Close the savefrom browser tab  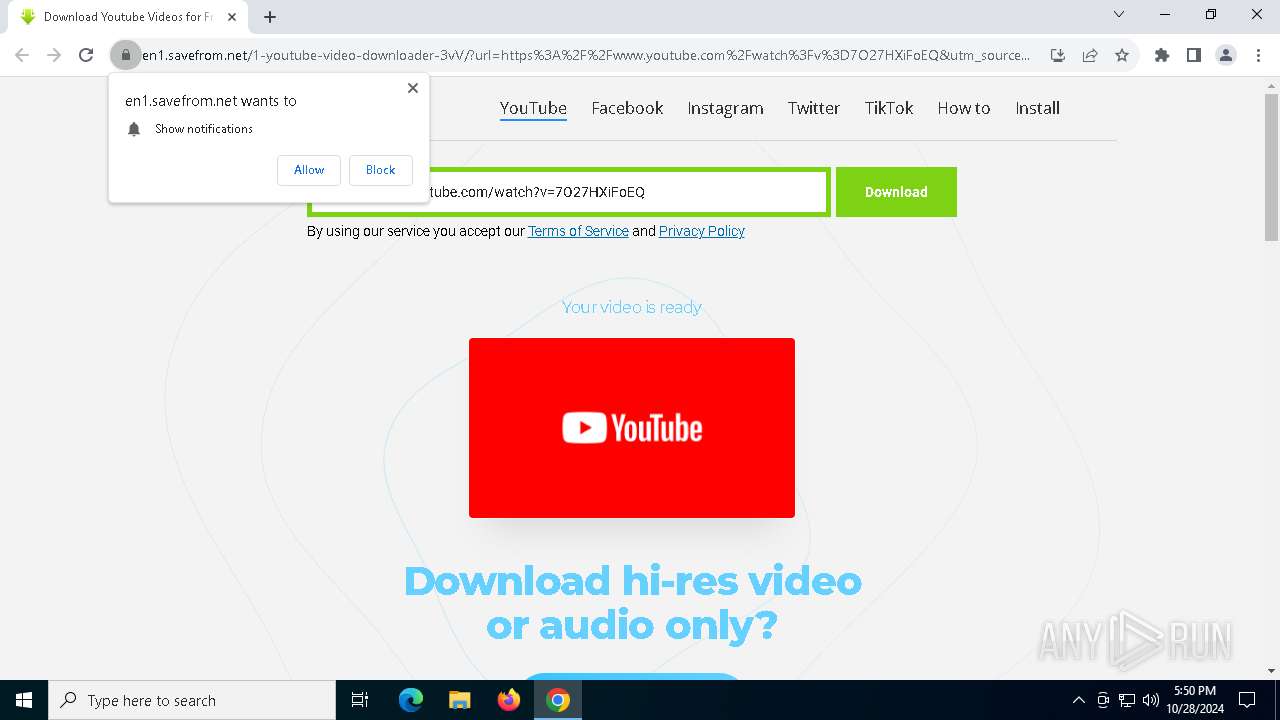tap(232, 16)
